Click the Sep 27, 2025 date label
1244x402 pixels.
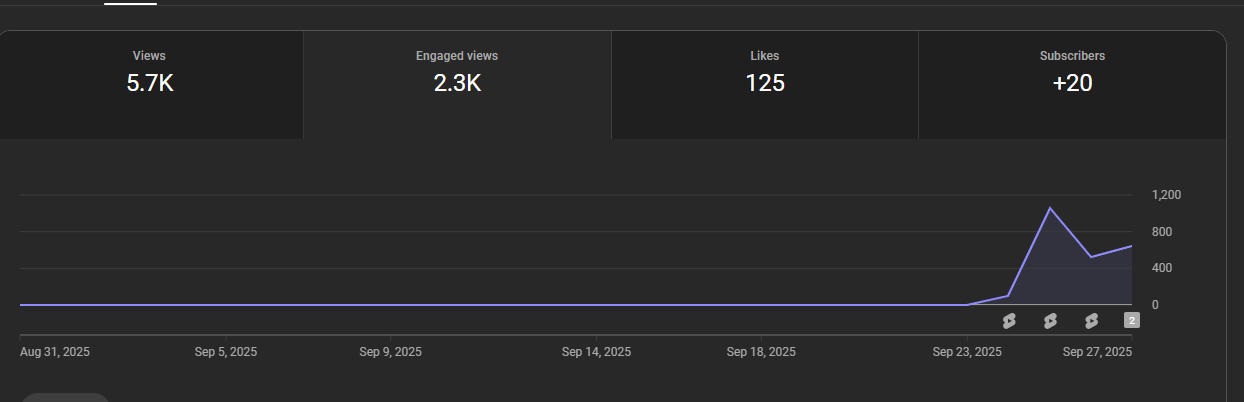tap(1097, 352)
